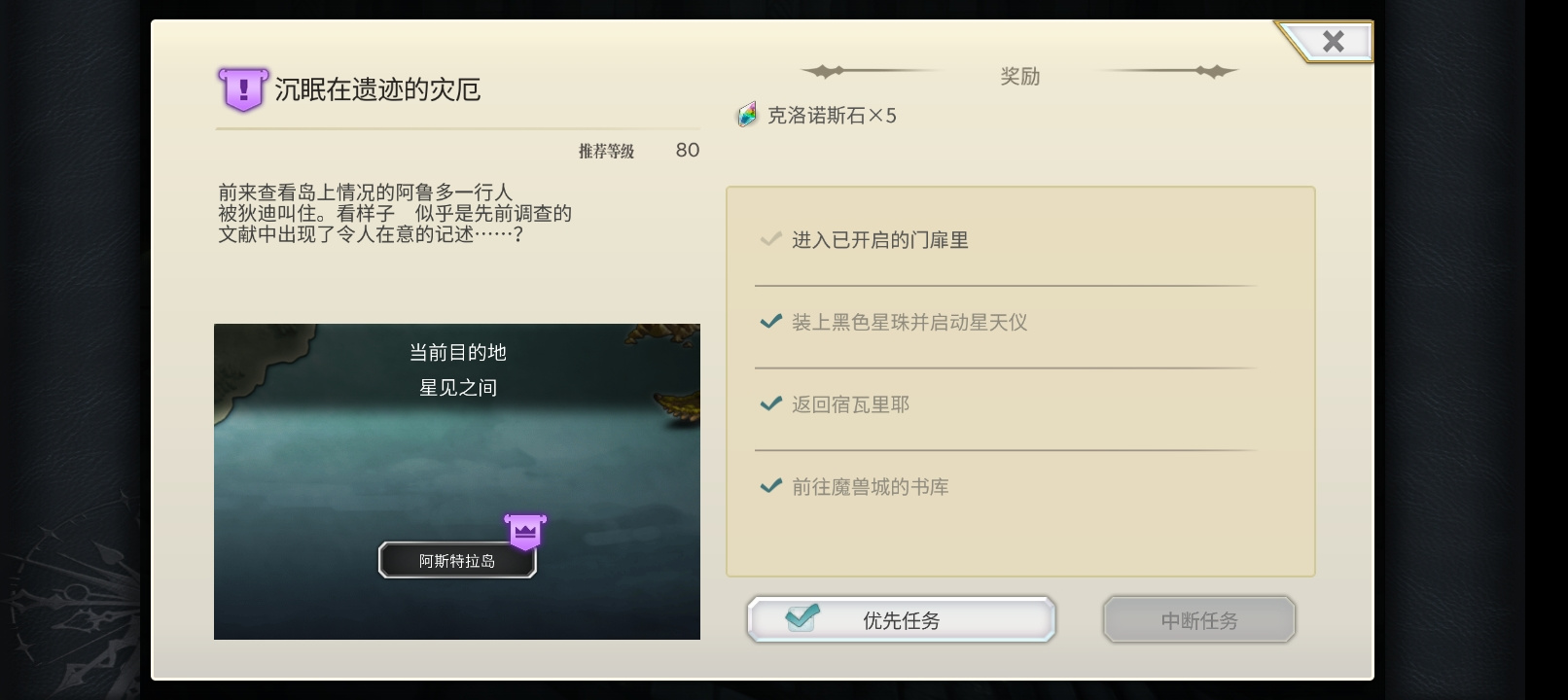The width and height of the screenshot is (1568, 700).
Task: Click the checkmark beside 装上黑色星珠并启动星天仪
Action: click(x=771, y=321)
